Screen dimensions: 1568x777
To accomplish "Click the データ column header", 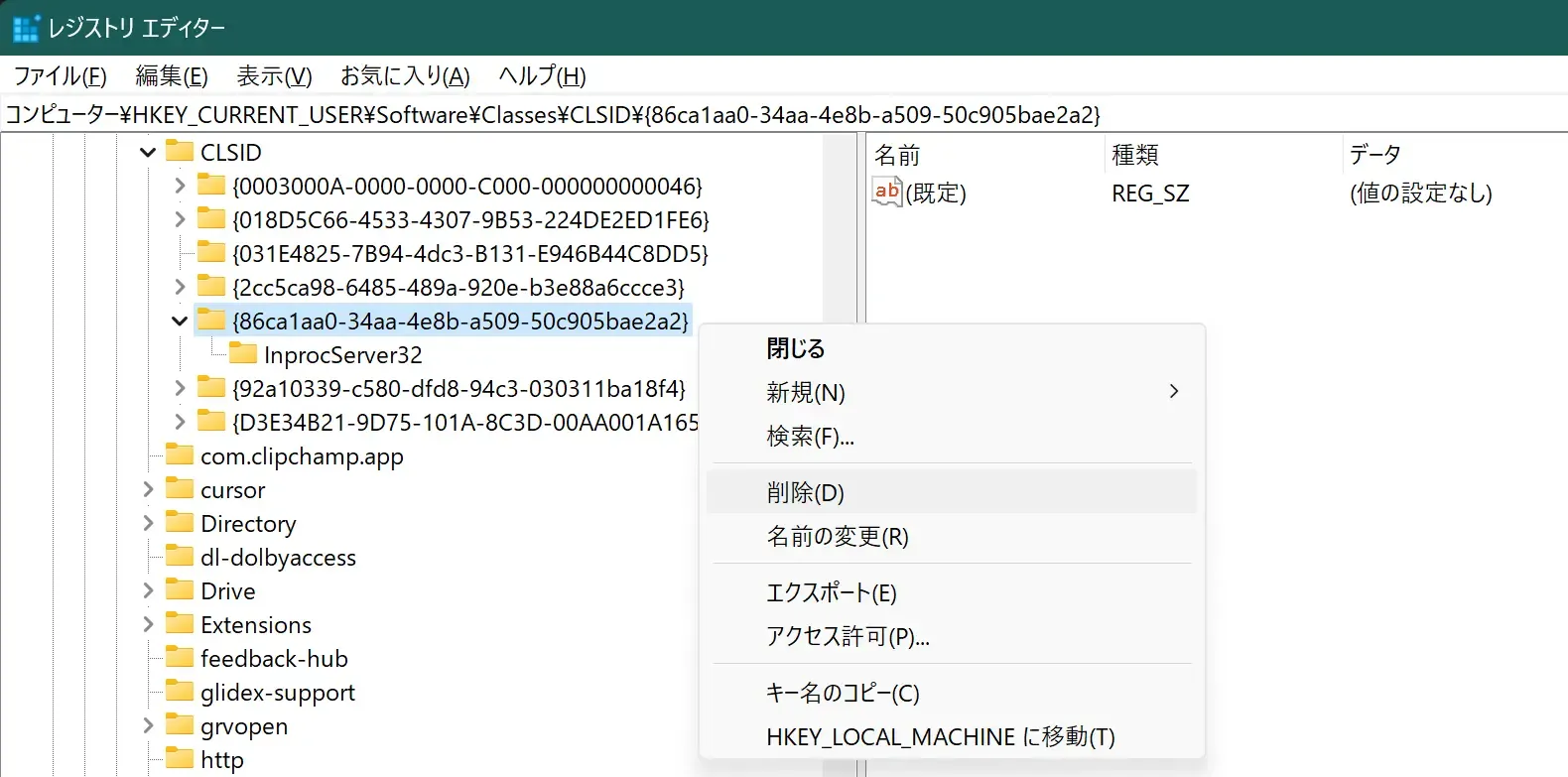I will pos(1455,155).
